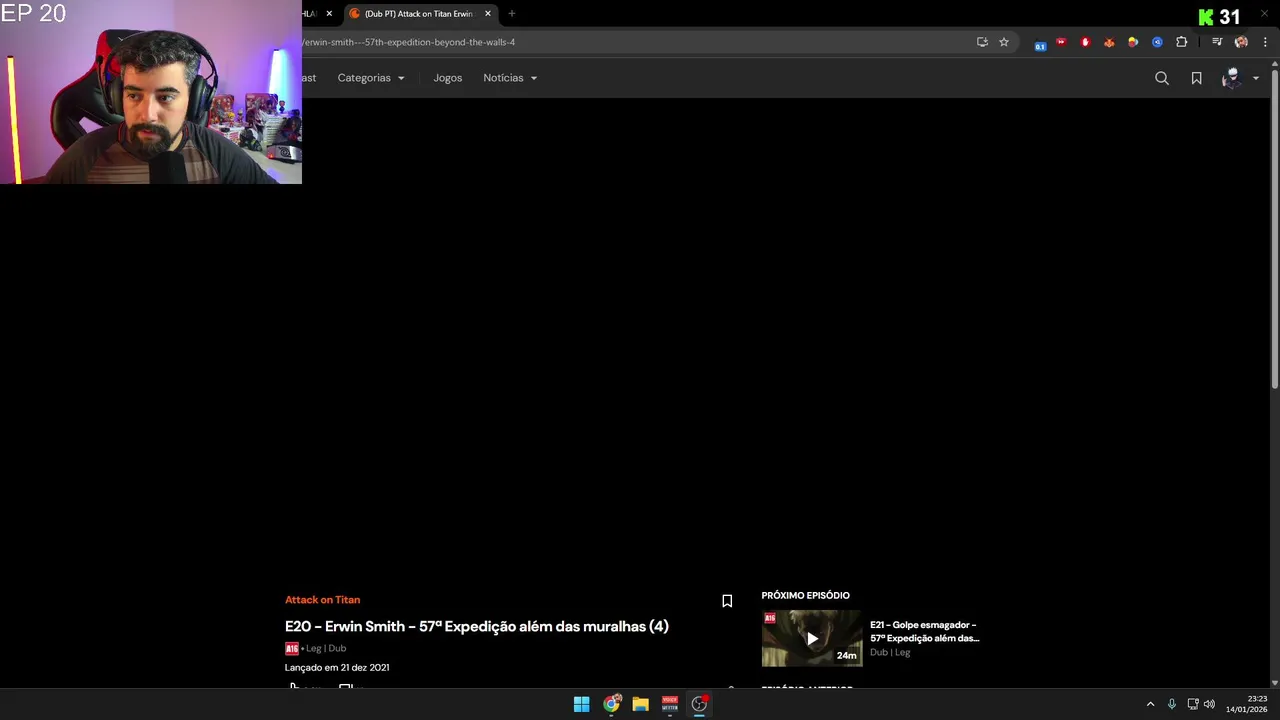The width and height of the screenshot is (1280, 720).
Task: Open the orange fox extension icon
Action: (1109, 42)
